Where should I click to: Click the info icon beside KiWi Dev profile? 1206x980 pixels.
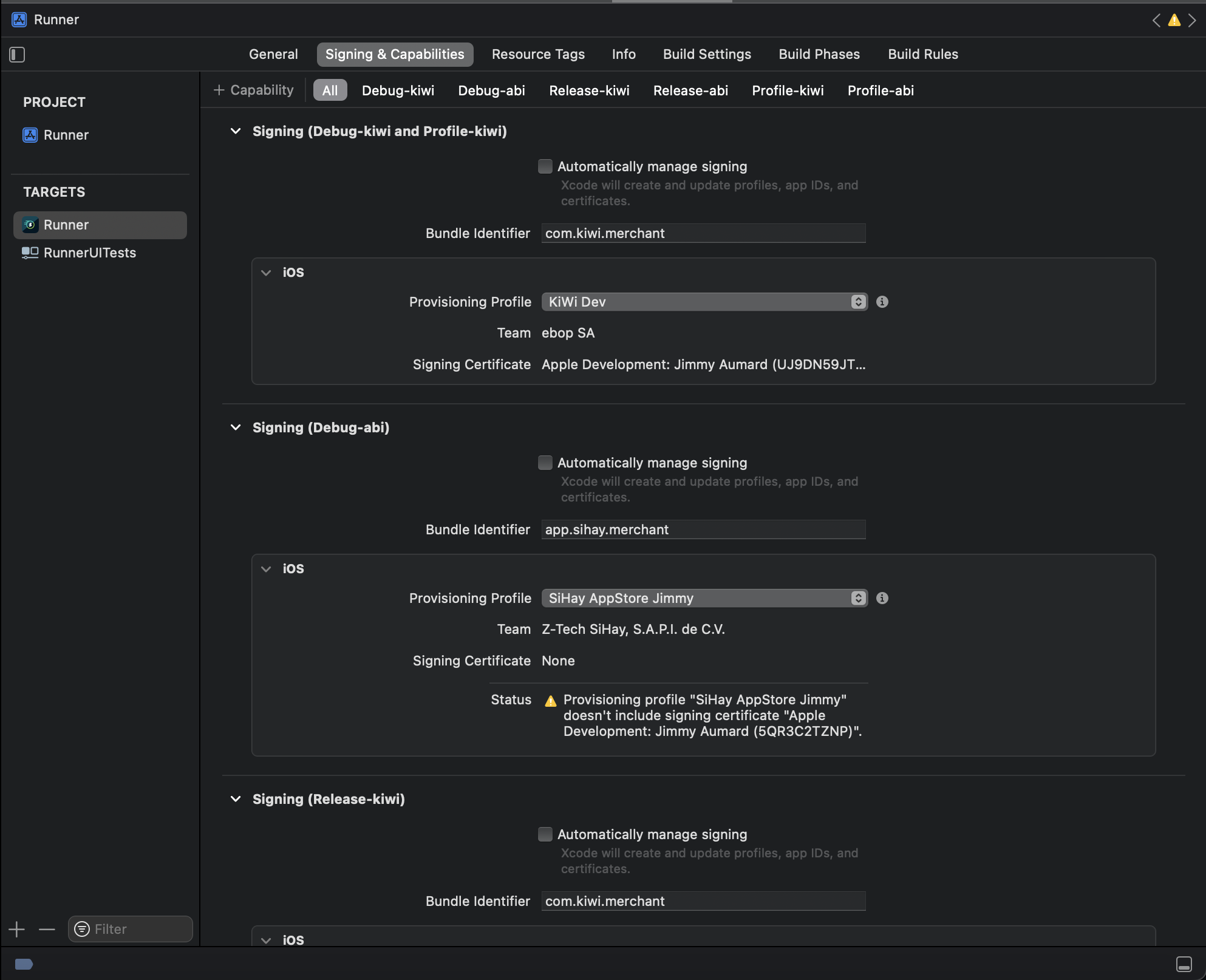pyautogui.click(x=882, y=302)
